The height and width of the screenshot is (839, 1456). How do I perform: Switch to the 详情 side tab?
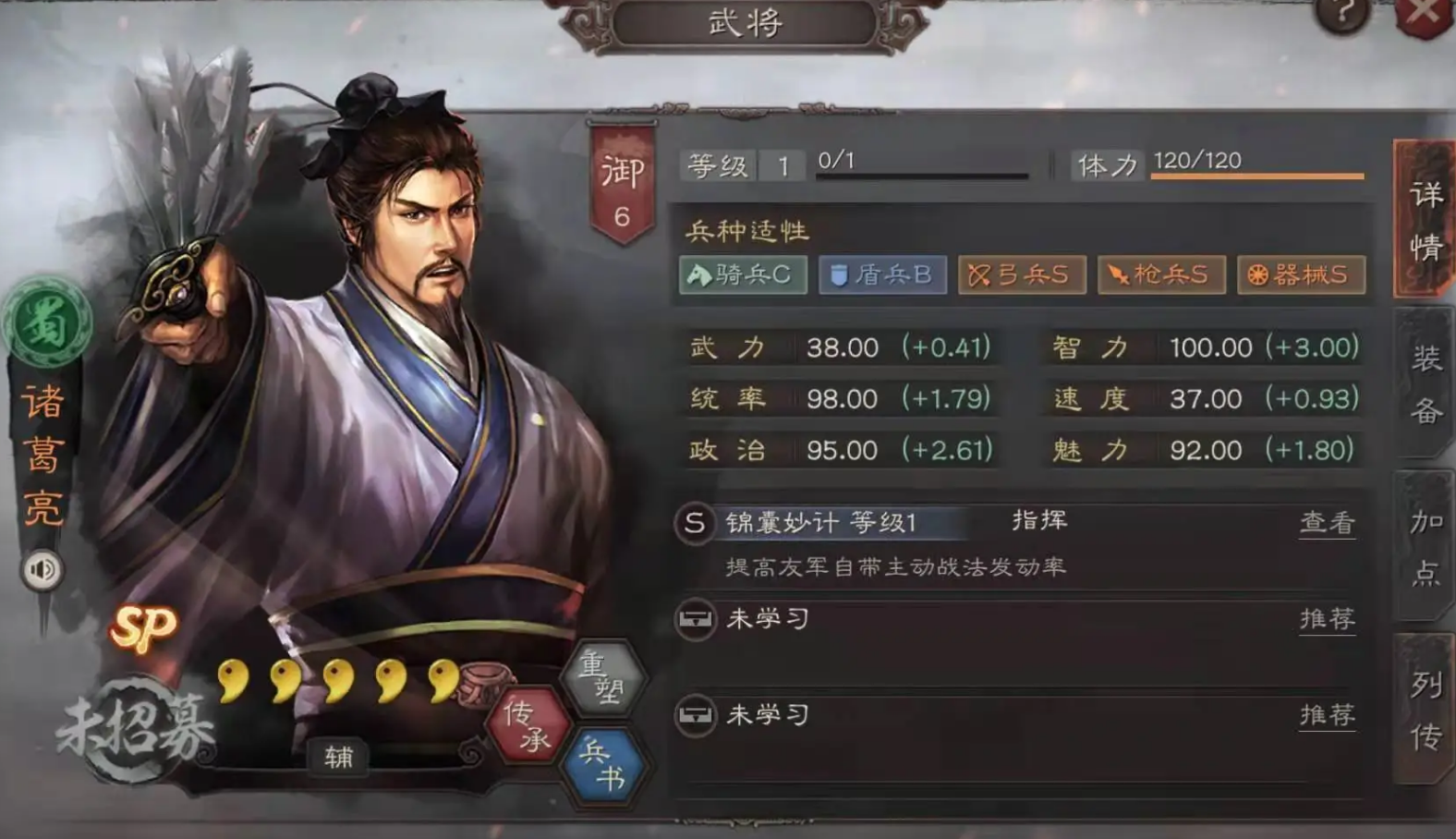pyautogui.click(x=1424, y=219)
